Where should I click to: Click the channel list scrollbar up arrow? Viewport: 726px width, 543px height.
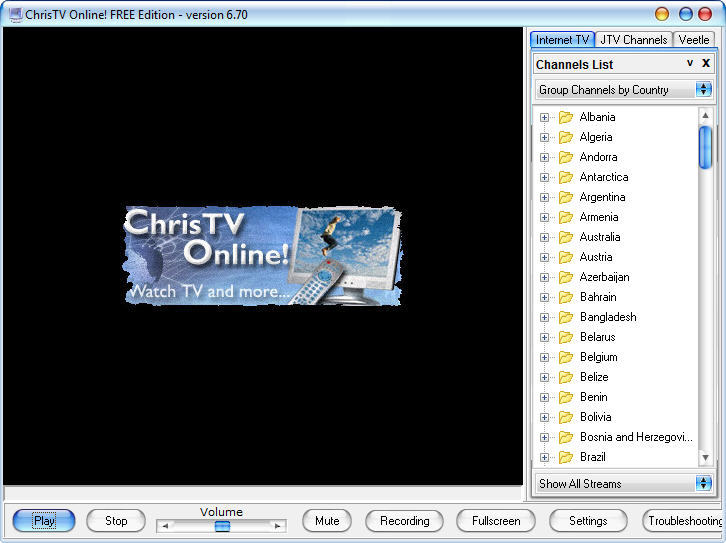pyautogui.click(x=705, y=115)
